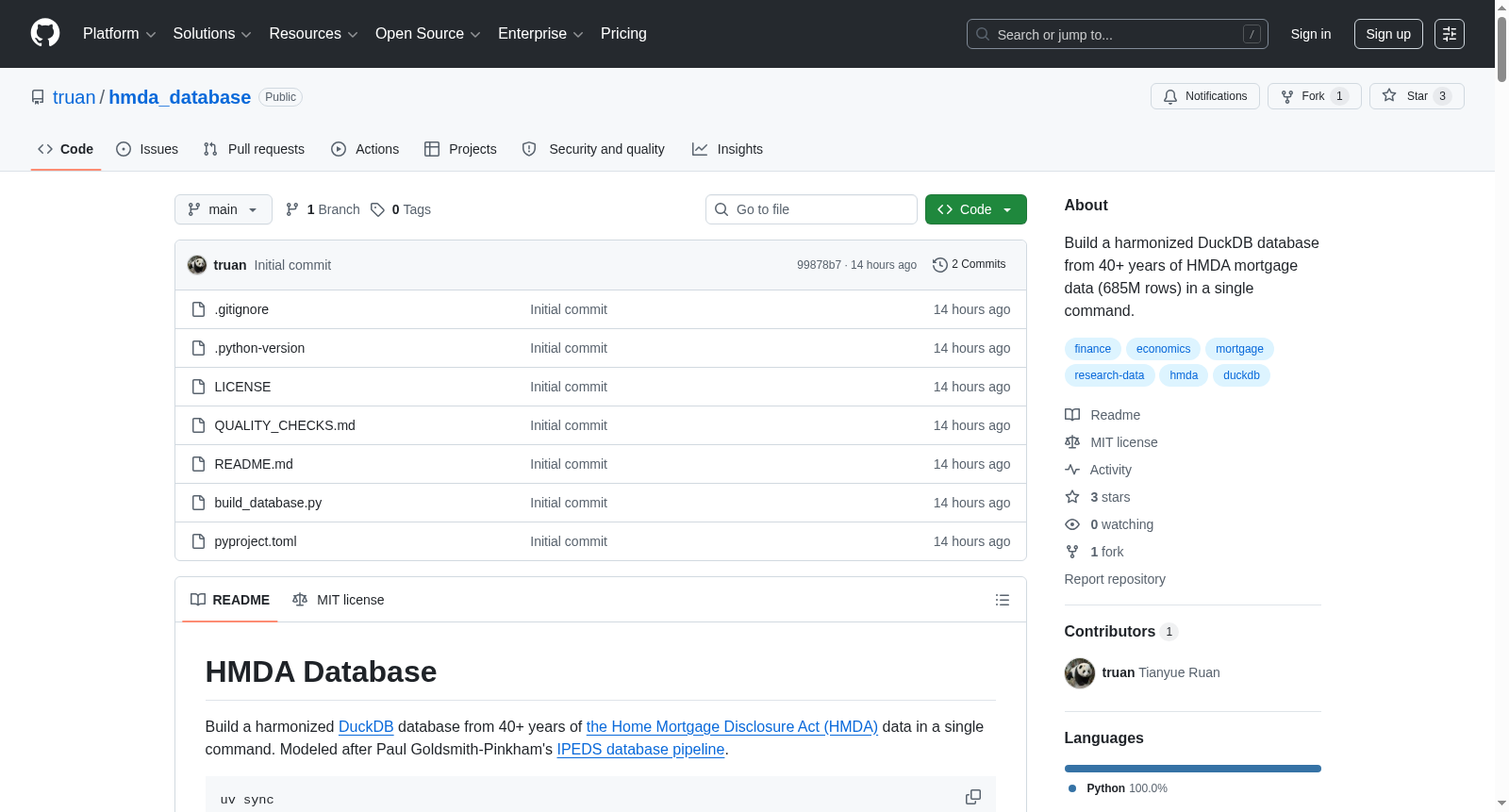
Task: Open the build_database.py file
Action: 268,503
